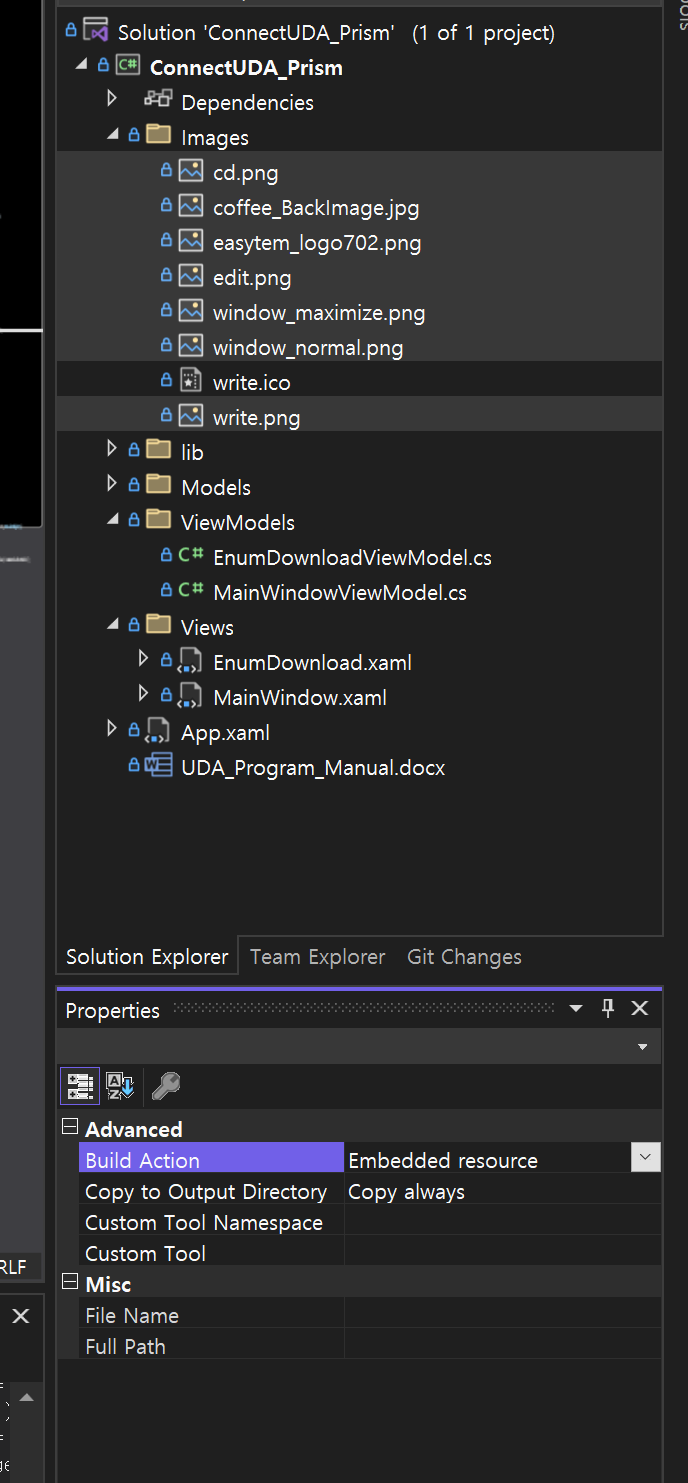688x1483 pixels.
Task: Select the MainWindowViewModel.cs file name
Action: coord(340,592)
